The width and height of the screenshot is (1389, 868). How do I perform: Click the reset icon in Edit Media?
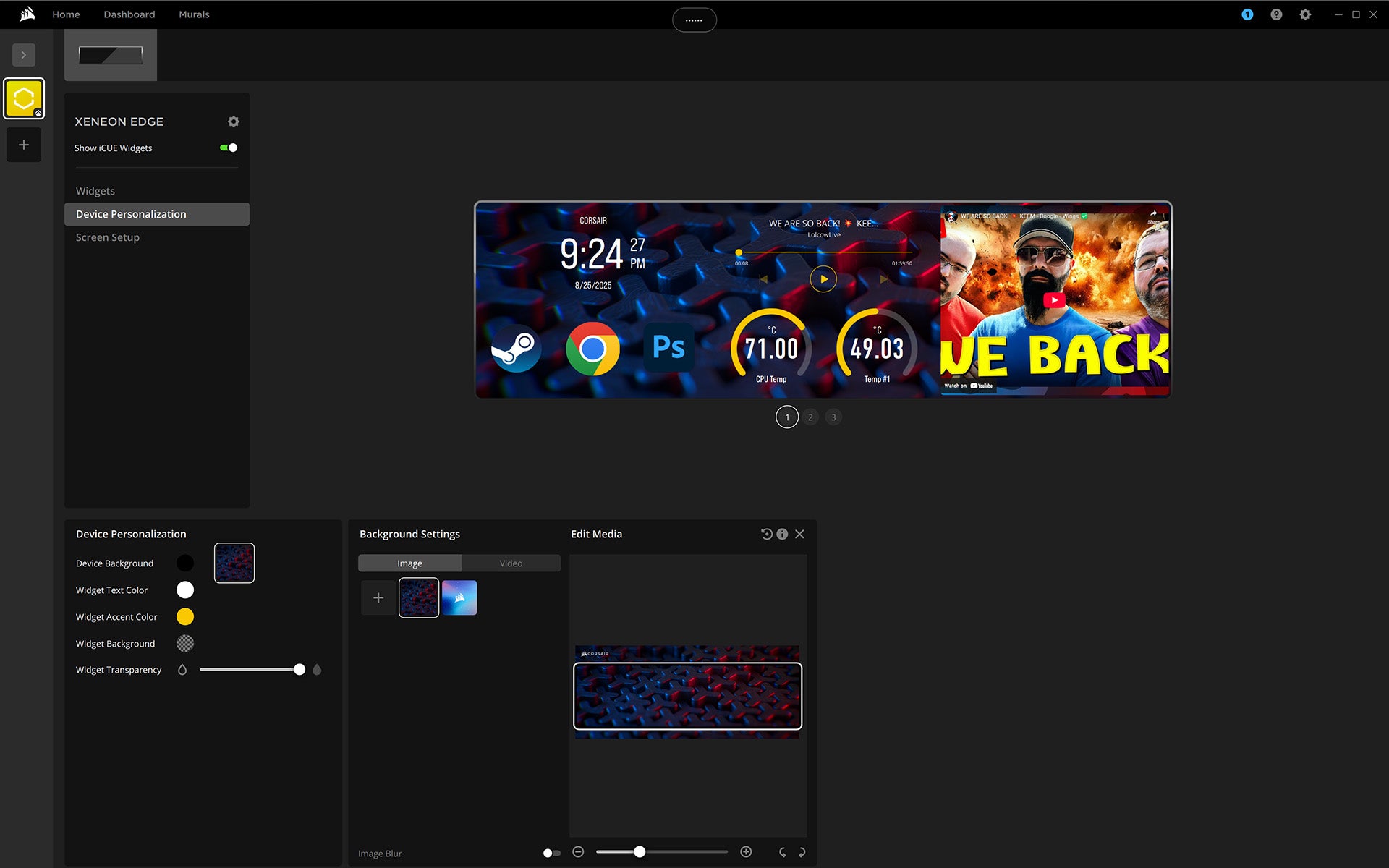766,534
